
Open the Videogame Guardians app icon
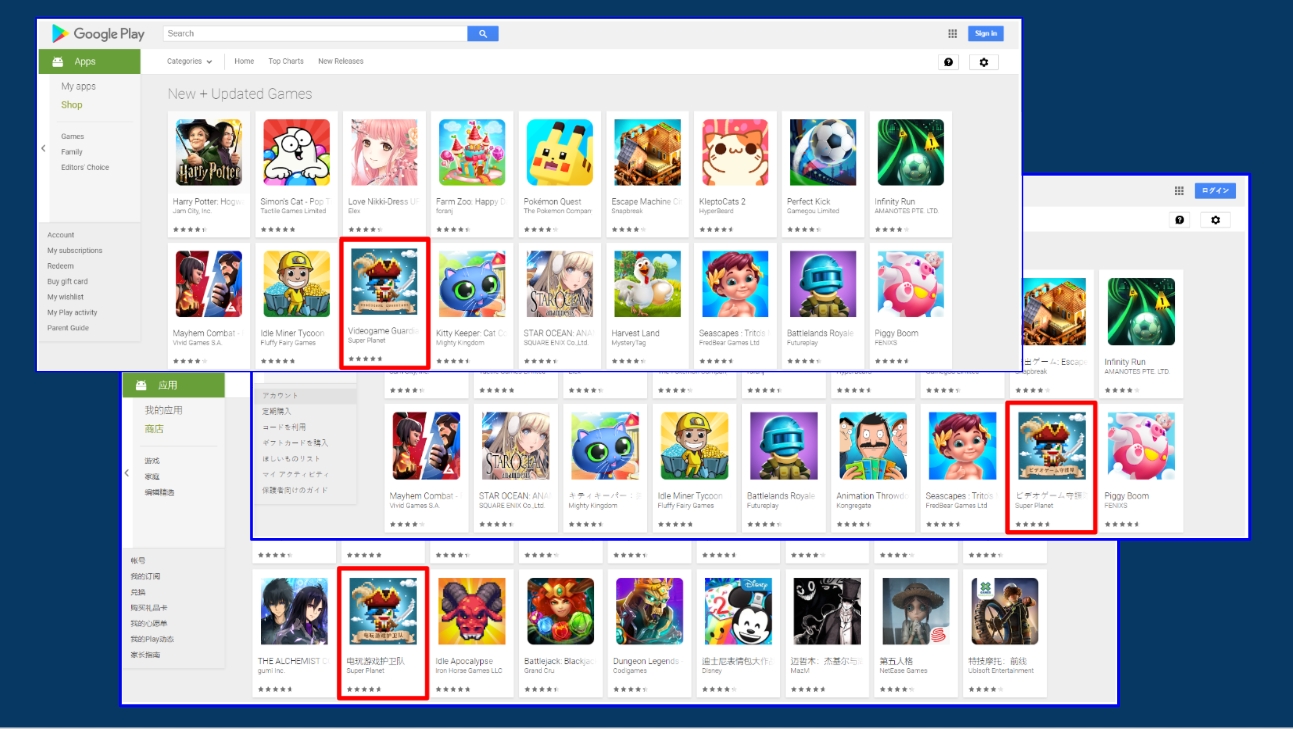click(384, 284)
